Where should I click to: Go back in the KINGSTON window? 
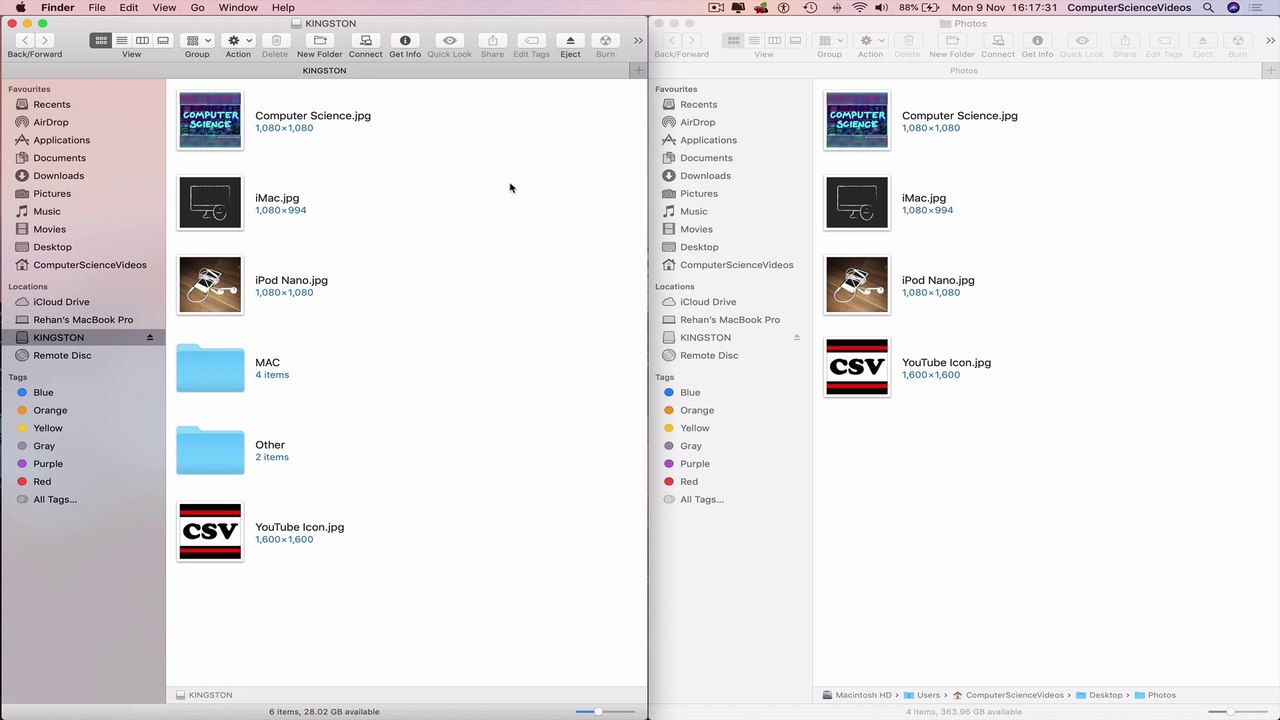(x=25, y=40)
